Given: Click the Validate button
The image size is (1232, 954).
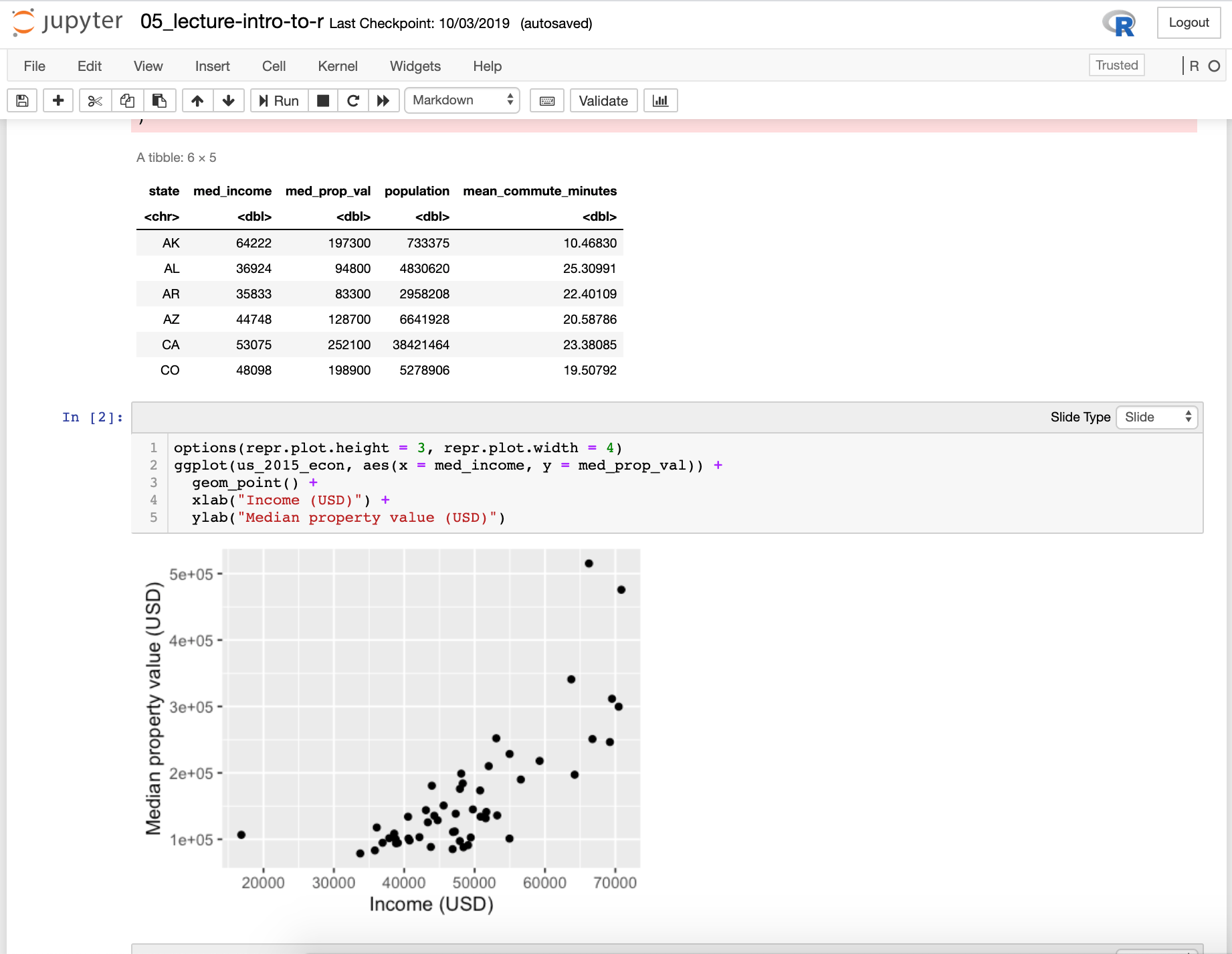Looking at the screenshot, I should pyautogui.click(x=603, y=100).
